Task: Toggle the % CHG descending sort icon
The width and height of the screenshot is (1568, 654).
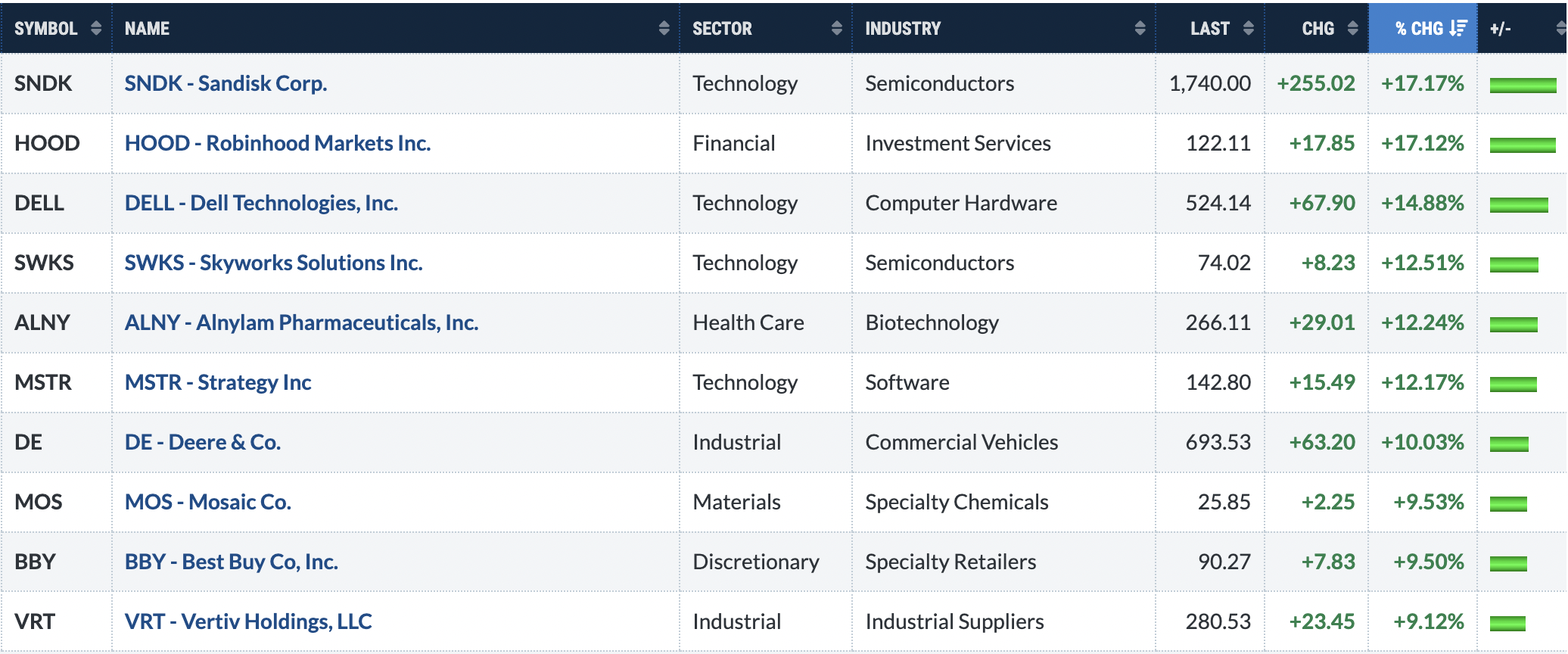Action: click(1458, 28)
